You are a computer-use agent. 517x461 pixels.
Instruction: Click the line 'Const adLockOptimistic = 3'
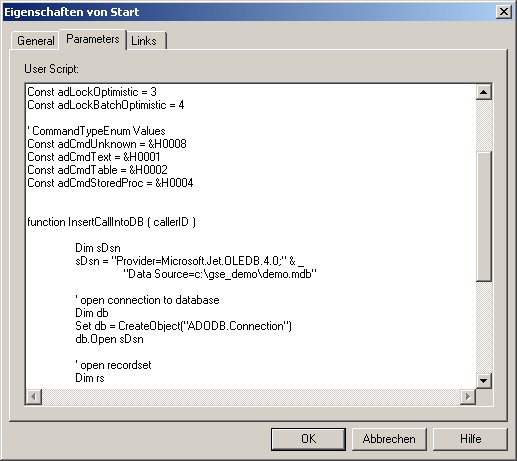(92, 92)
